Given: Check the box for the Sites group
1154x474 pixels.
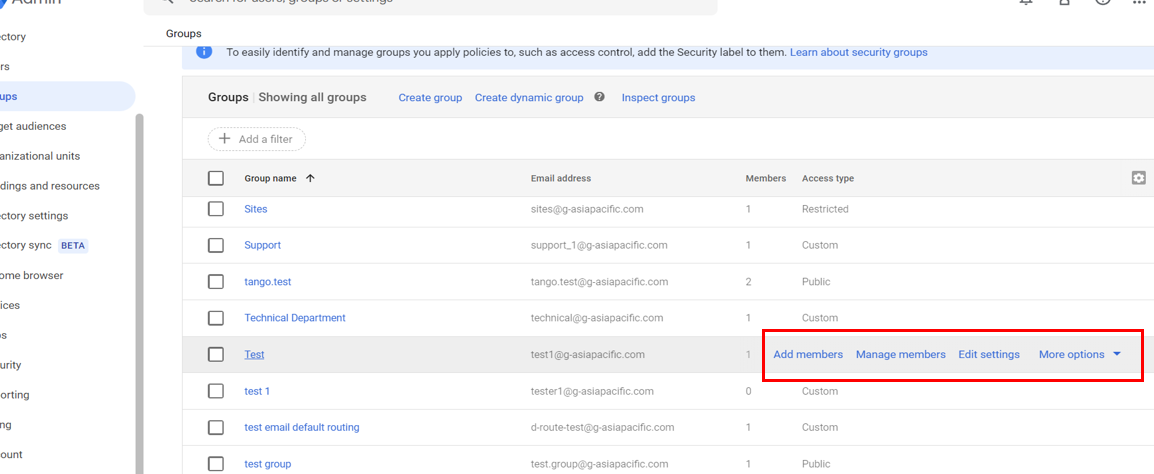Looking at the screenshot, I should click(x=216, y=209).
